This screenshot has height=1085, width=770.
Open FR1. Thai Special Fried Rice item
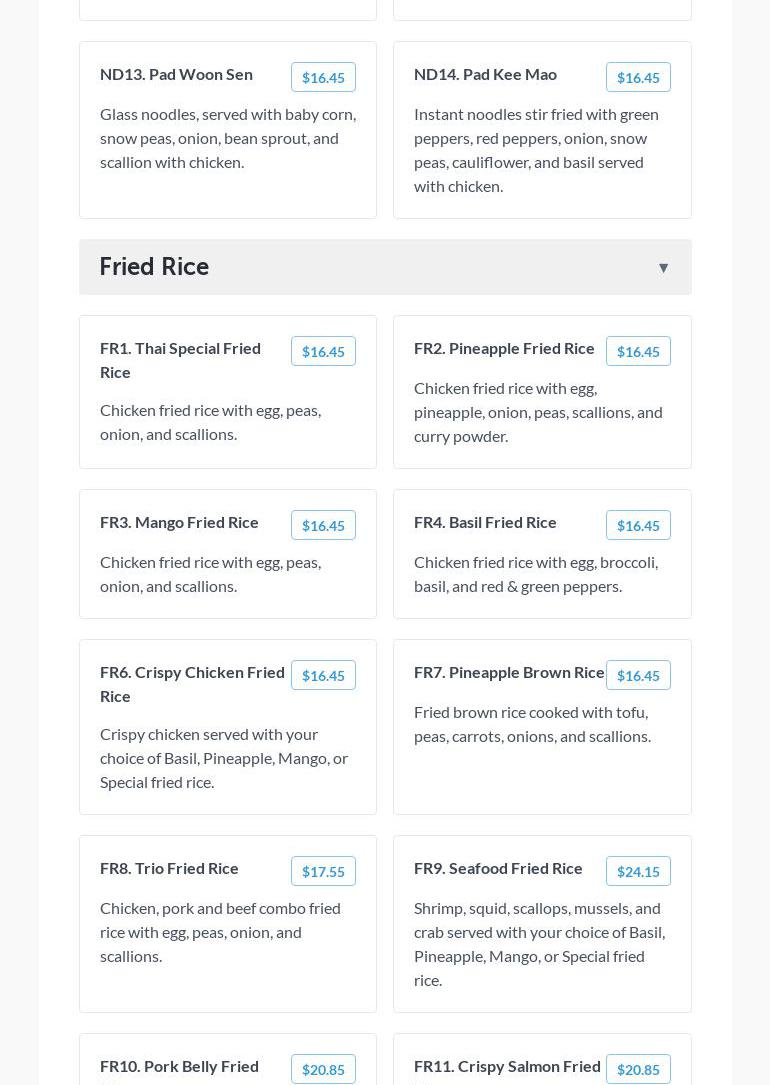point(180,360)
